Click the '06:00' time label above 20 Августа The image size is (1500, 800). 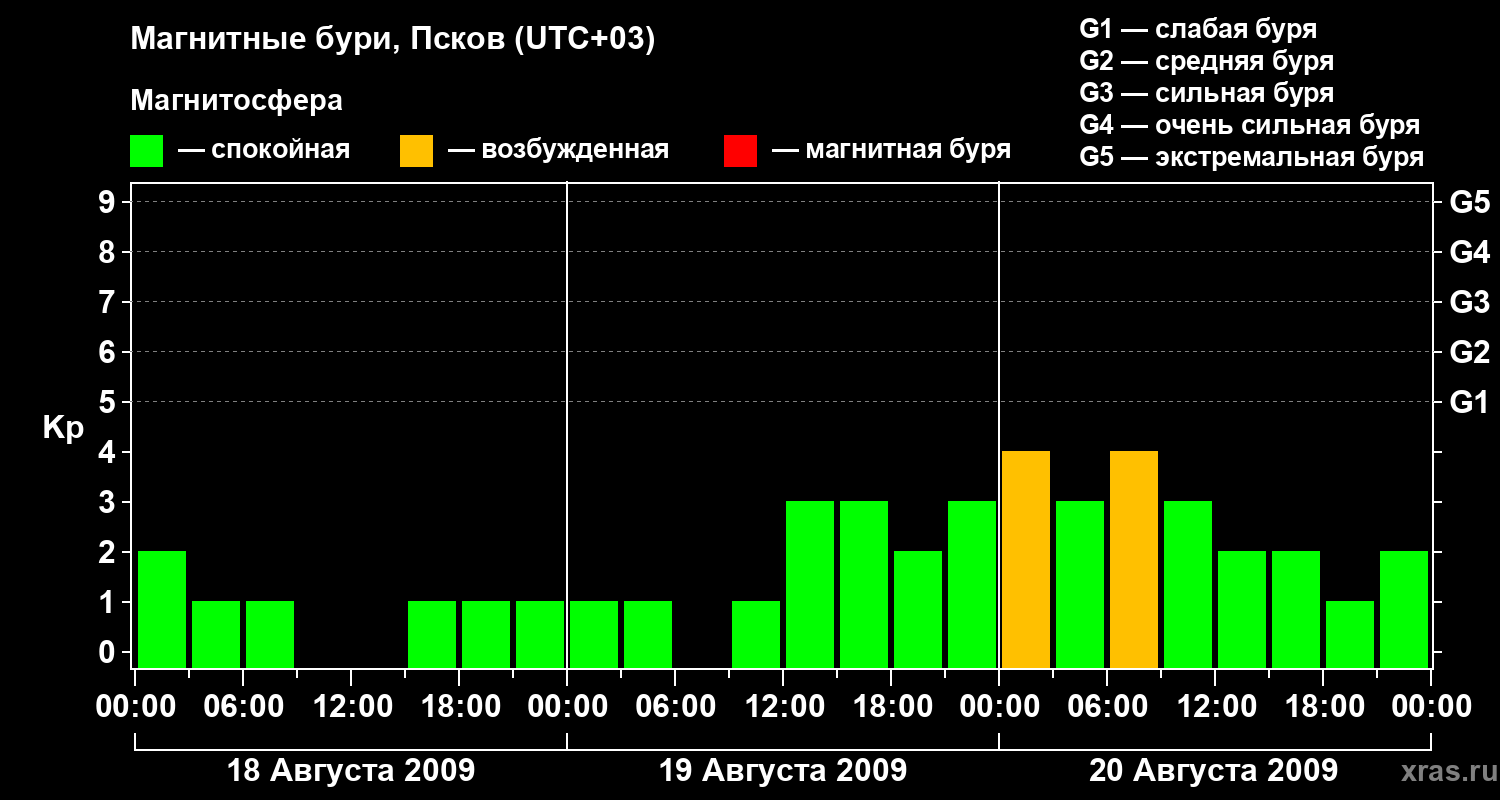(x=1107, y=707)
